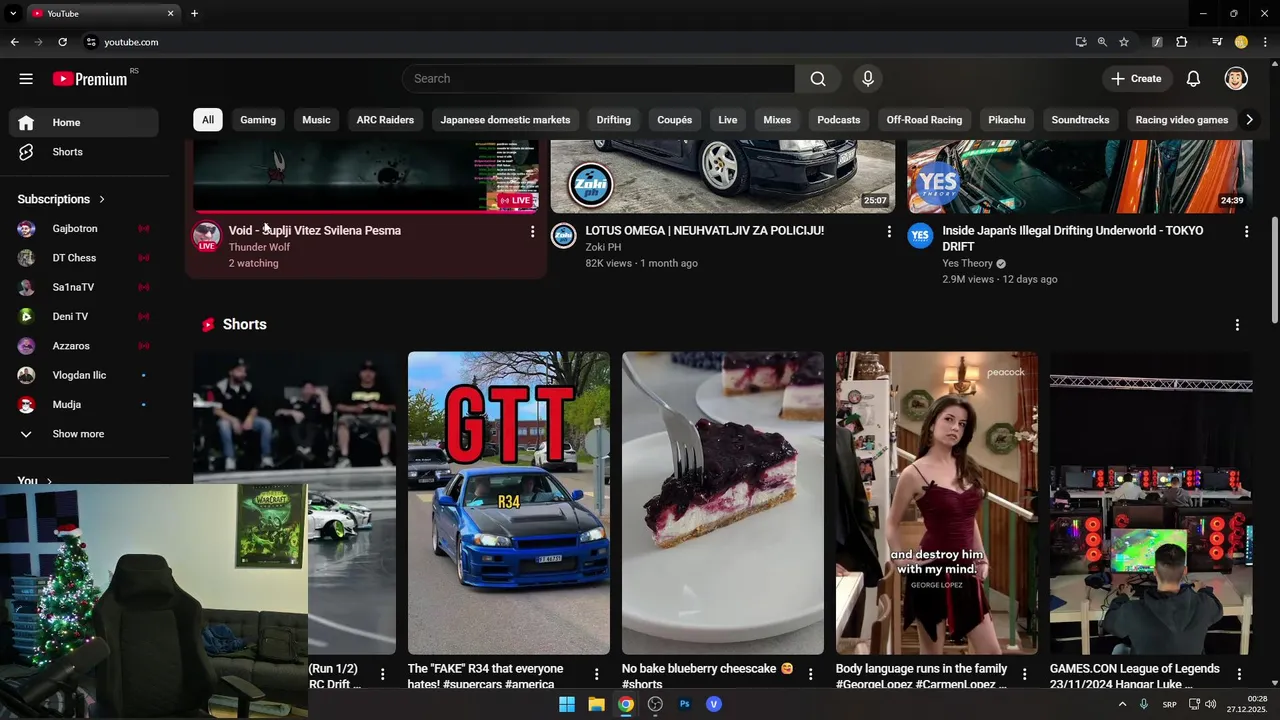Open Yes Theory channel avatar

tap(920, 236)
